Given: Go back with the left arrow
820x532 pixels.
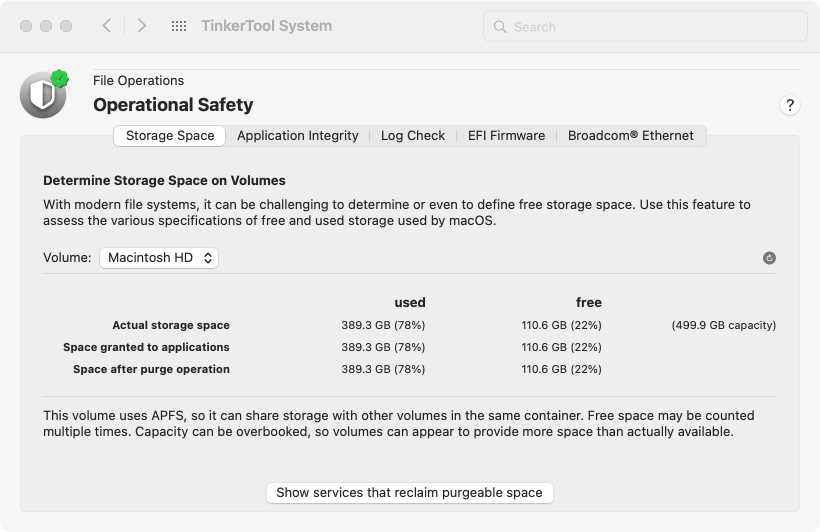Looking at the screenshot, I should point(107,26).
